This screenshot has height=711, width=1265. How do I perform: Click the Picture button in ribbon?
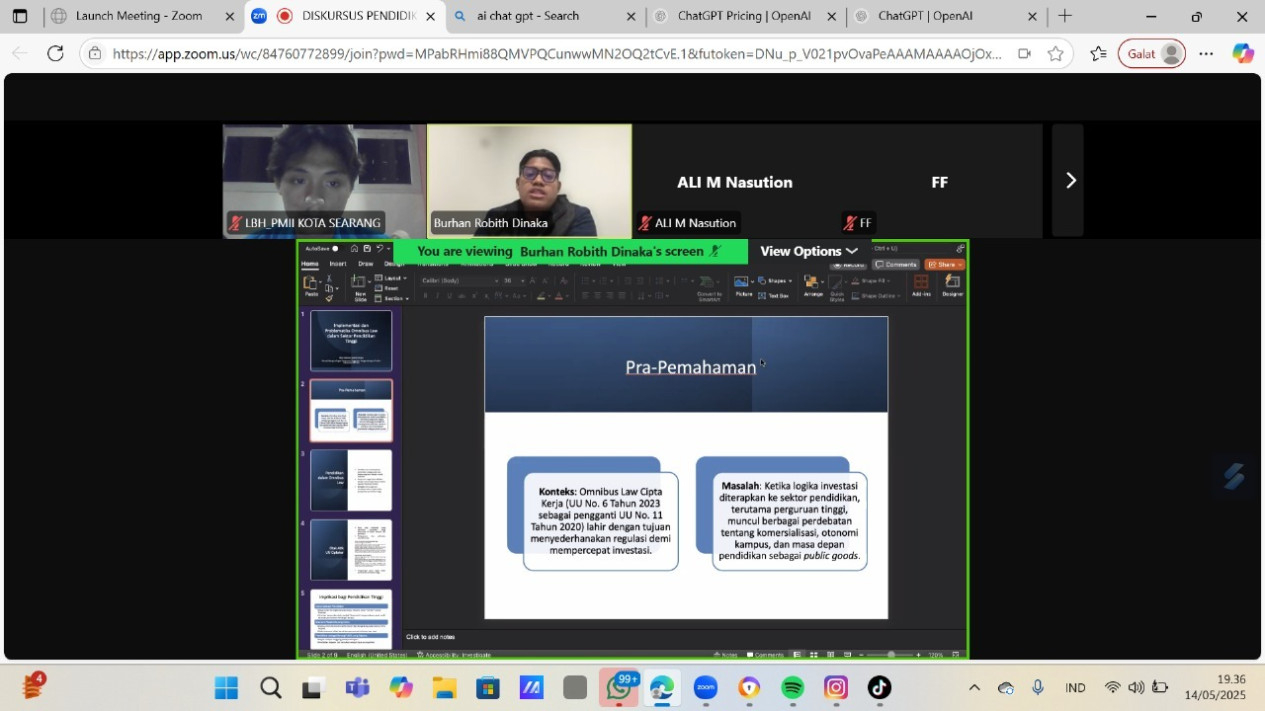tap(744, 287)
